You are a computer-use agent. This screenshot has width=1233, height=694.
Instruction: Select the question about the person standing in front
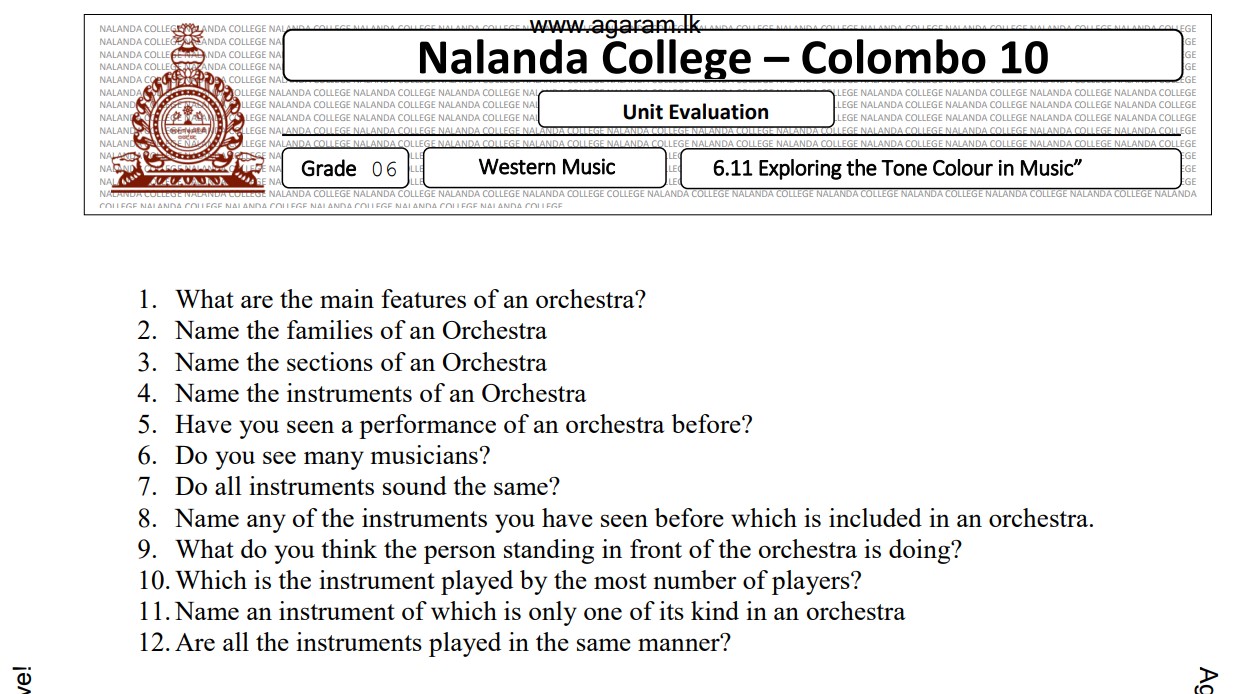(x=568, y=549)
